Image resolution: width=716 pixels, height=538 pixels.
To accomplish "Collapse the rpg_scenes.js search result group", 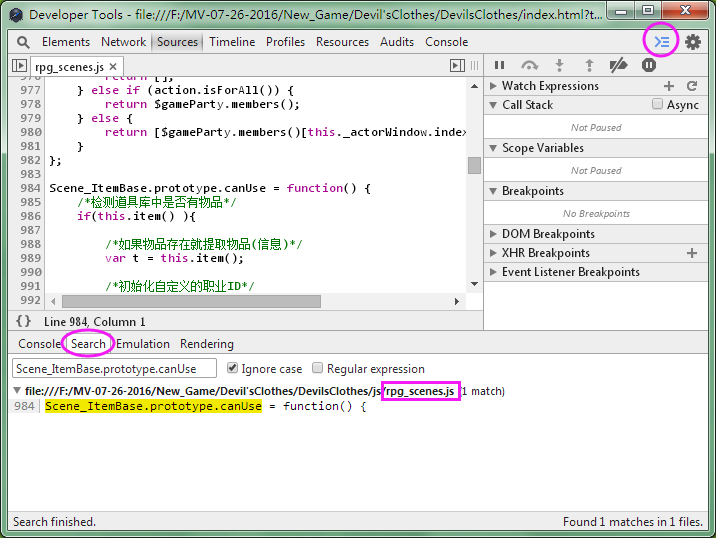I will click(17, 390).
